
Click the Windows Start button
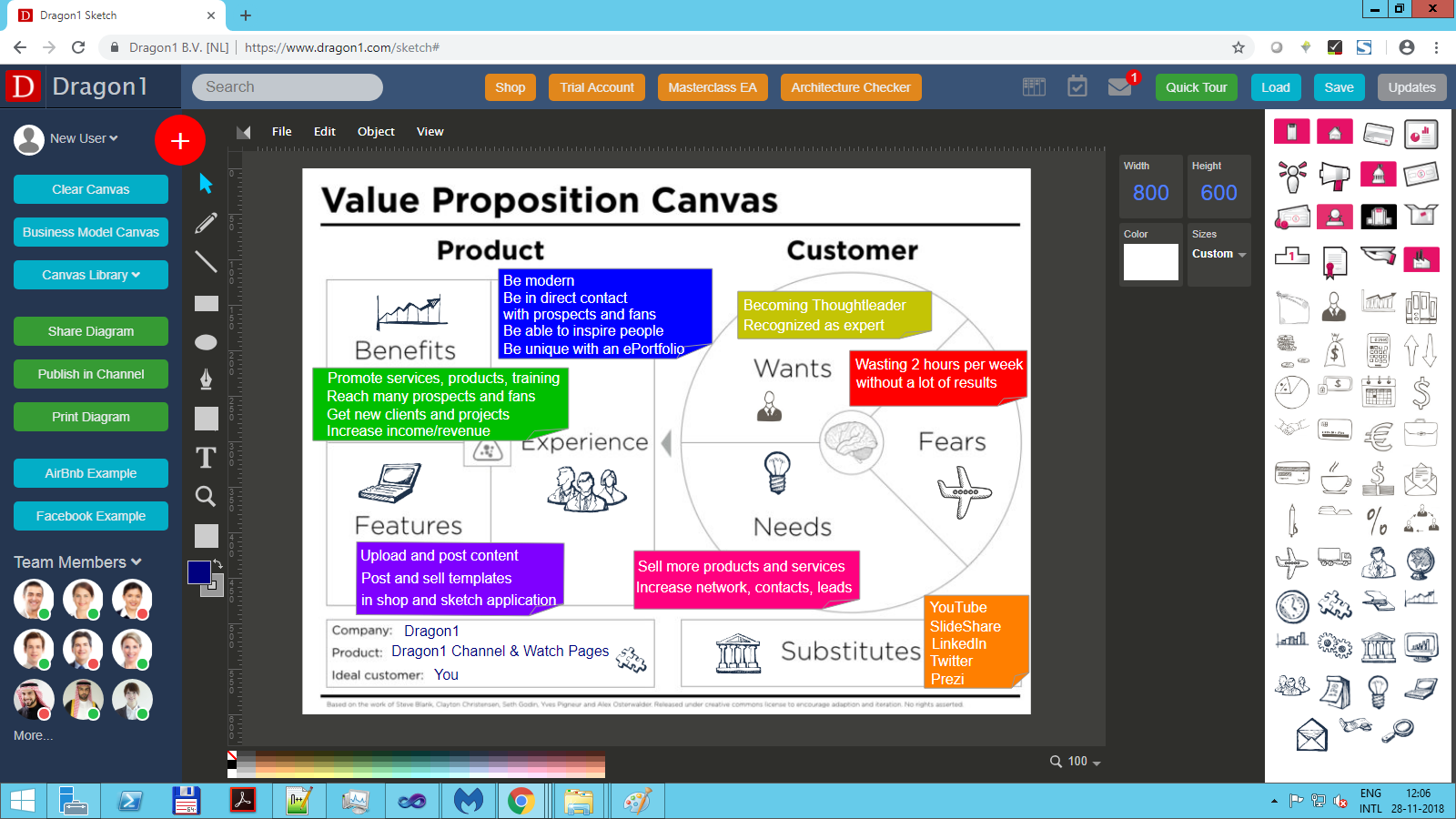(22, 801)
